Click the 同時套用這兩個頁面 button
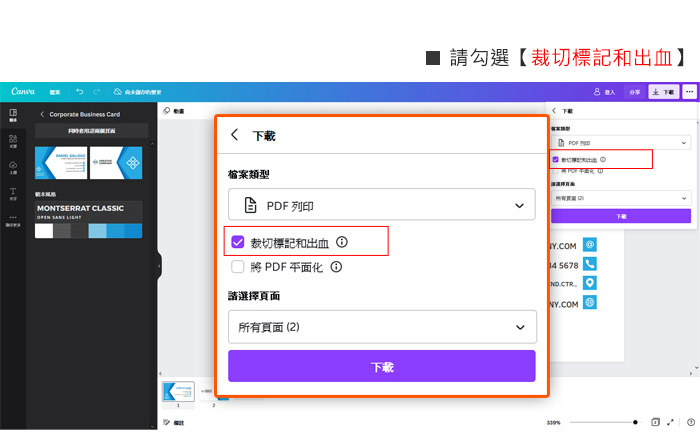Viewport: 700px width, 434px height. coord(91,131)
